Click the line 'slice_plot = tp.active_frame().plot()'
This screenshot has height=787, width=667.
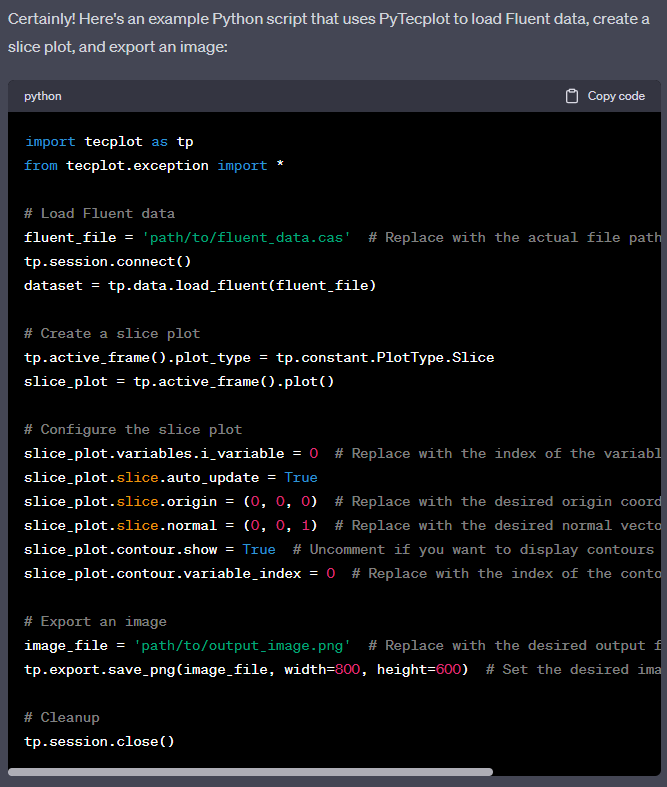[179, 381]
